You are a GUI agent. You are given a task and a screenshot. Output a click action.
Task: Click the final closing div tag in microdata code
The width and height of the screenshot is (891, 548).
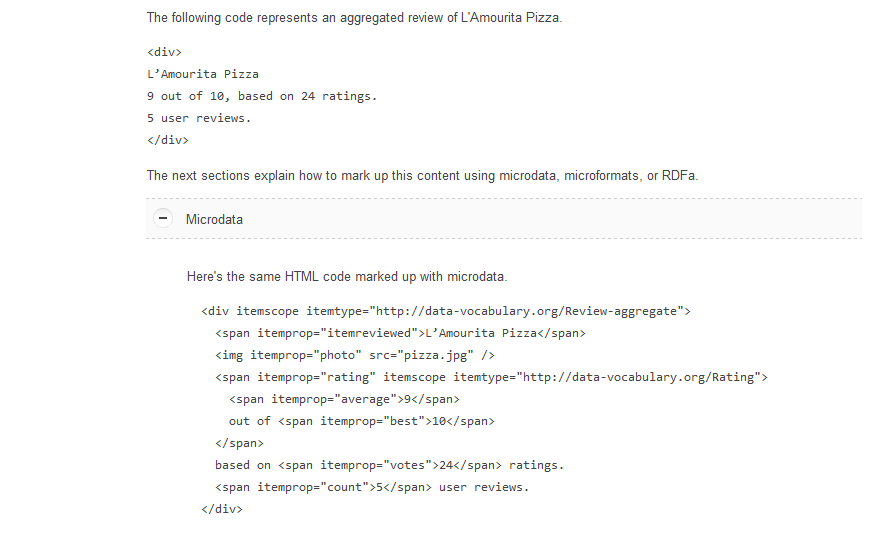point(222,509)
